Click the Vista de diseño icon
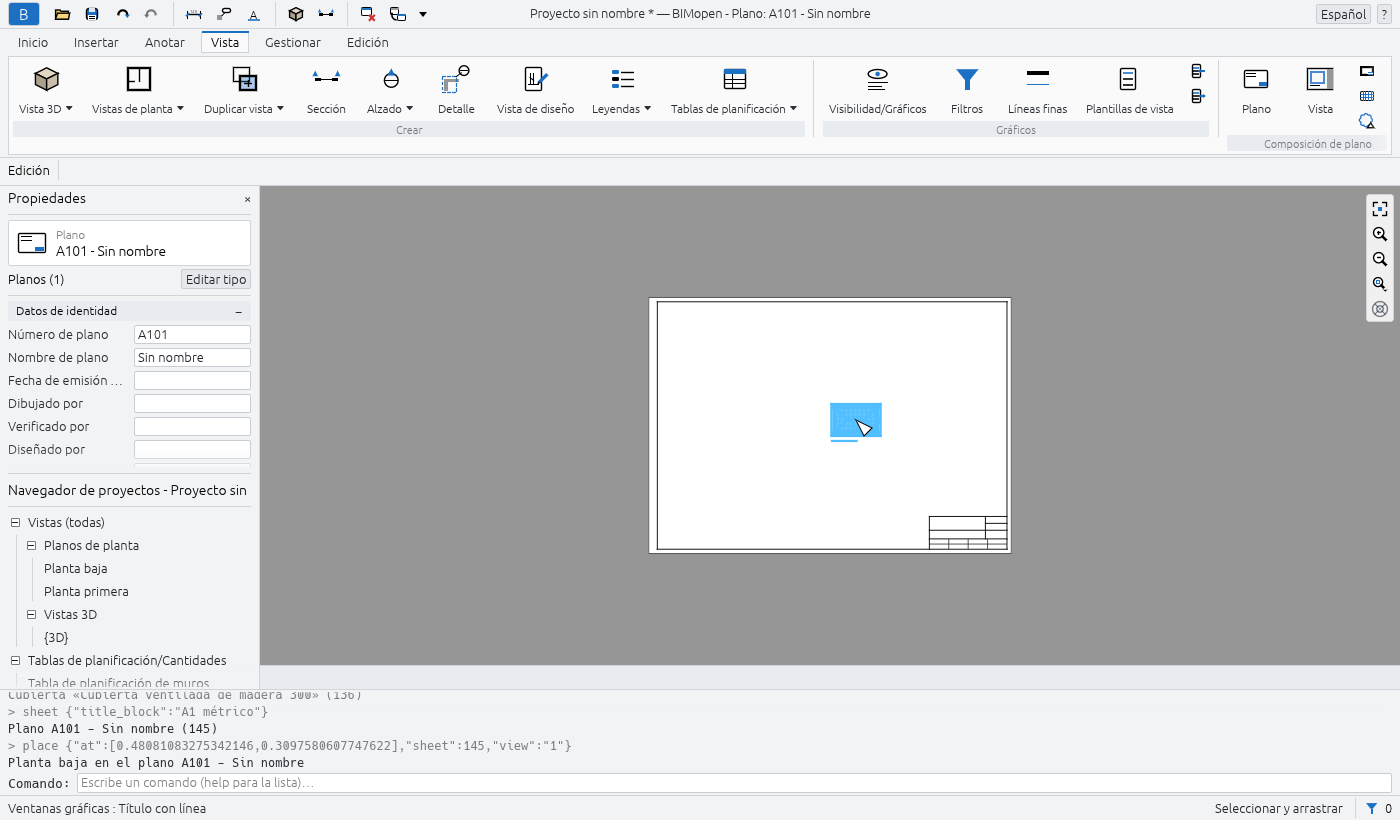 click(x=535, y=79)
